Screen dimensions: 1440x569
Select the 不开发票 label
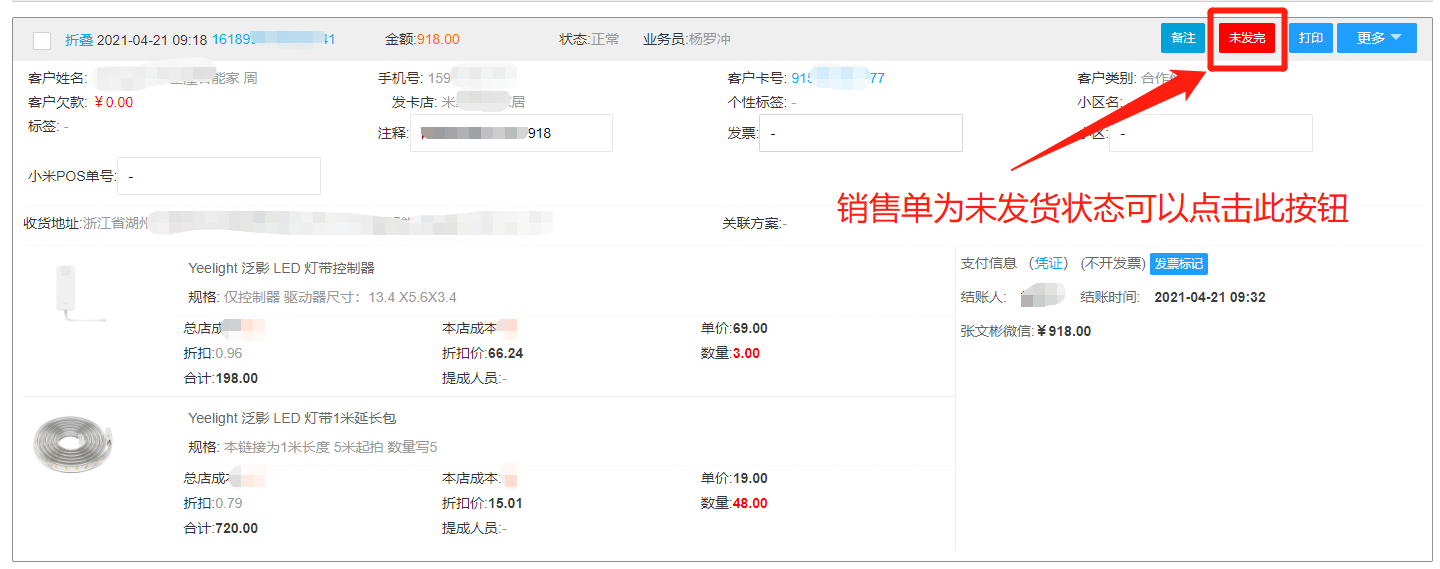[x=1113, y=263]
